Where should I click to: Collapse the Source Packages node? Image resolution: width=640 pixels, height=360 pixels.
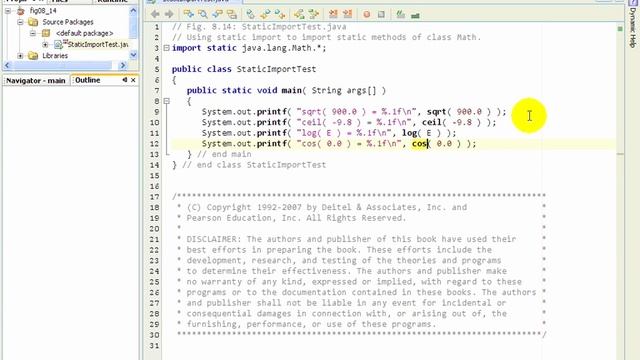pyautogui.click(x=20, y=22)
